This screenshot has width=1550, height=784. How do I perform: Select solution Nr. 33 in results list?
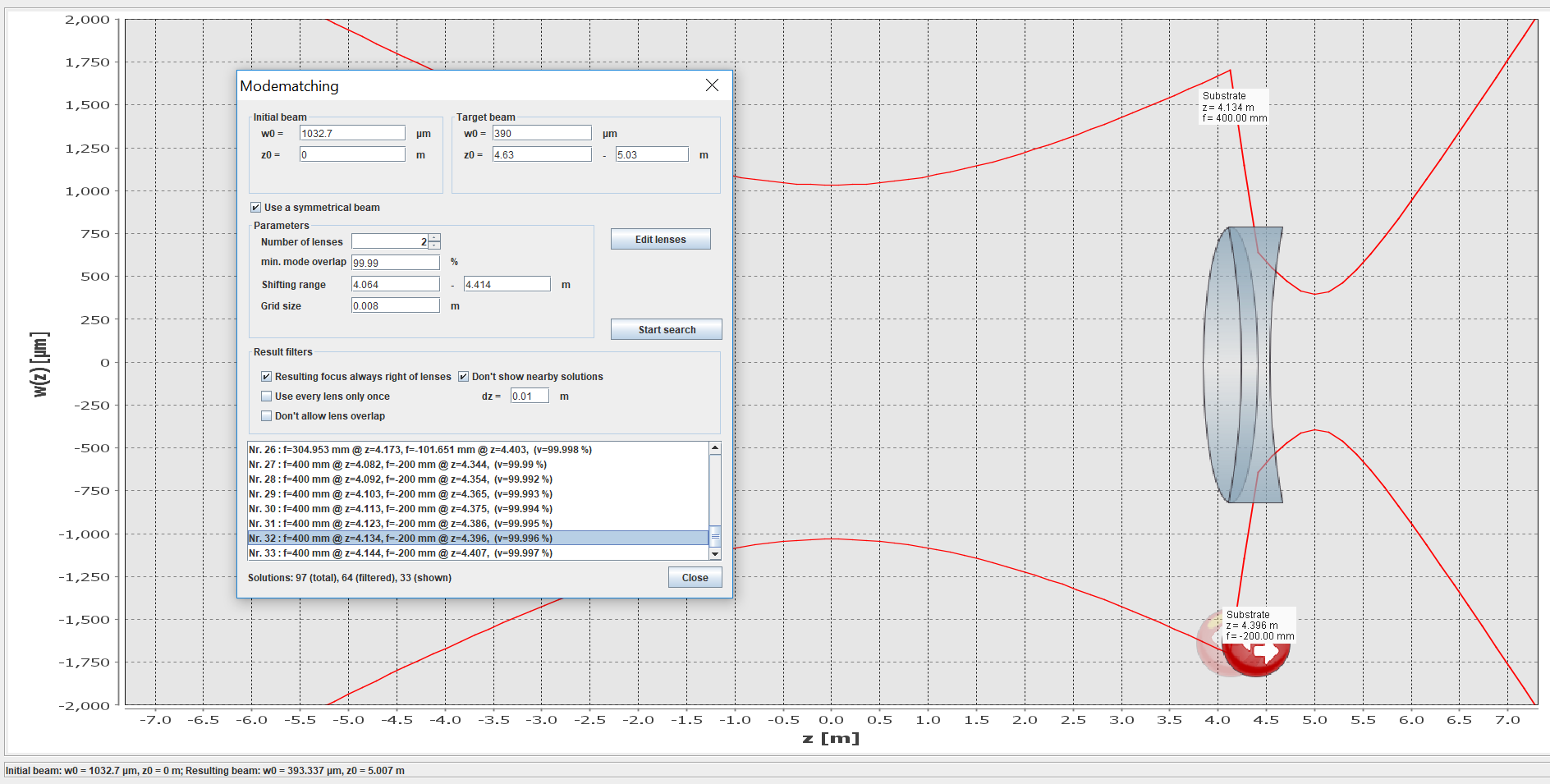pyautogui.click(x=478, y=553)
